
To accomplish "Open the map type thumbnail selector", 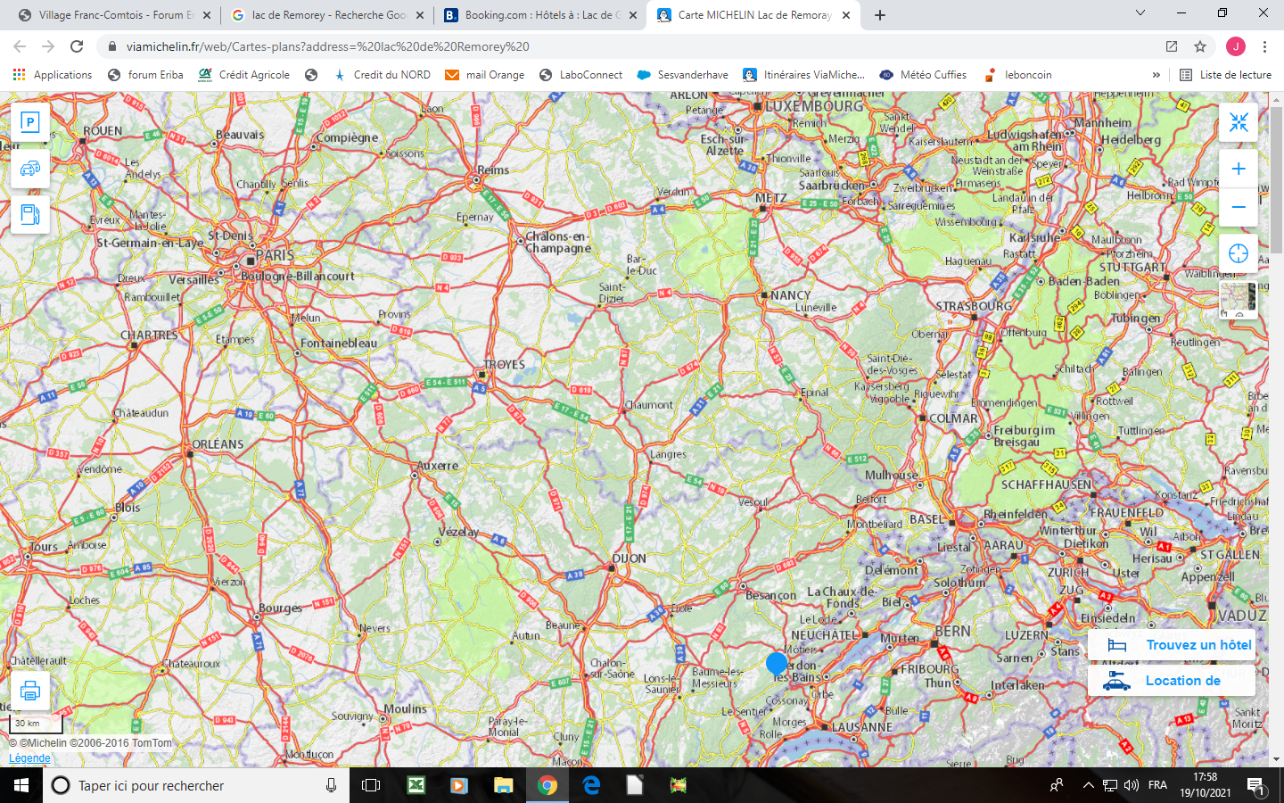I will (x=1238, y=300).
